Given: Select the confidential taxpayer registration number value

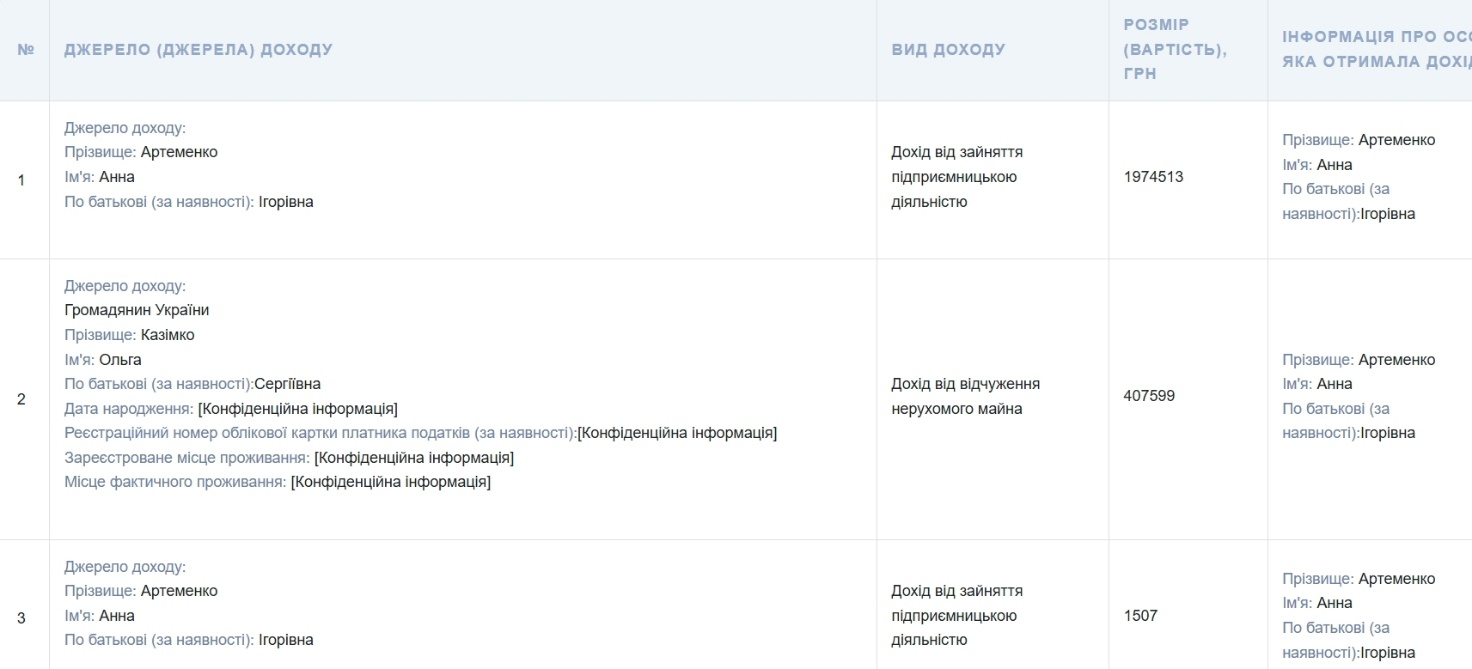Looking at the screenshot, I should pos(677,433).
